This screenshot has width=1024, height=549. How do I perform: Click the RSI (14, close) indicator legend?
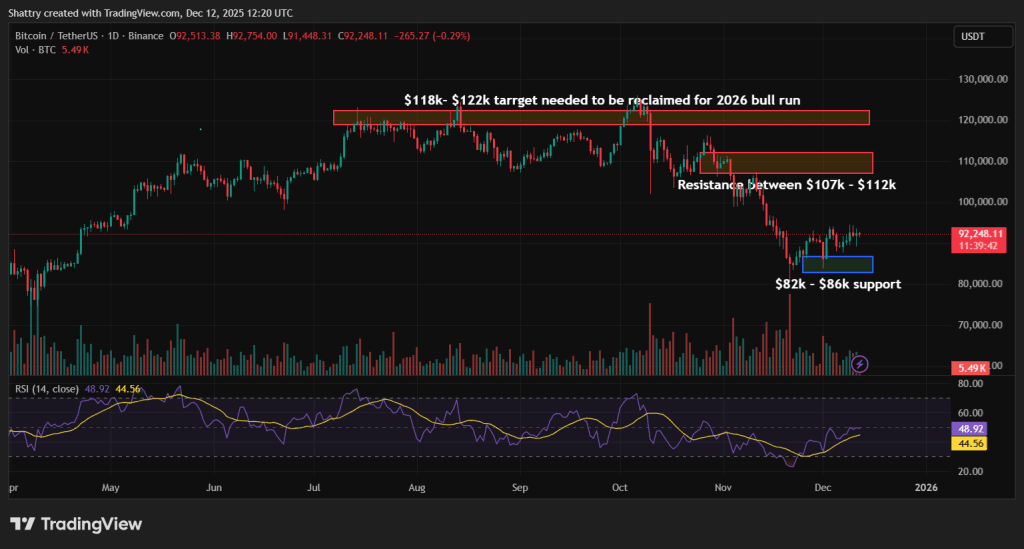click(x=47, y=389)
